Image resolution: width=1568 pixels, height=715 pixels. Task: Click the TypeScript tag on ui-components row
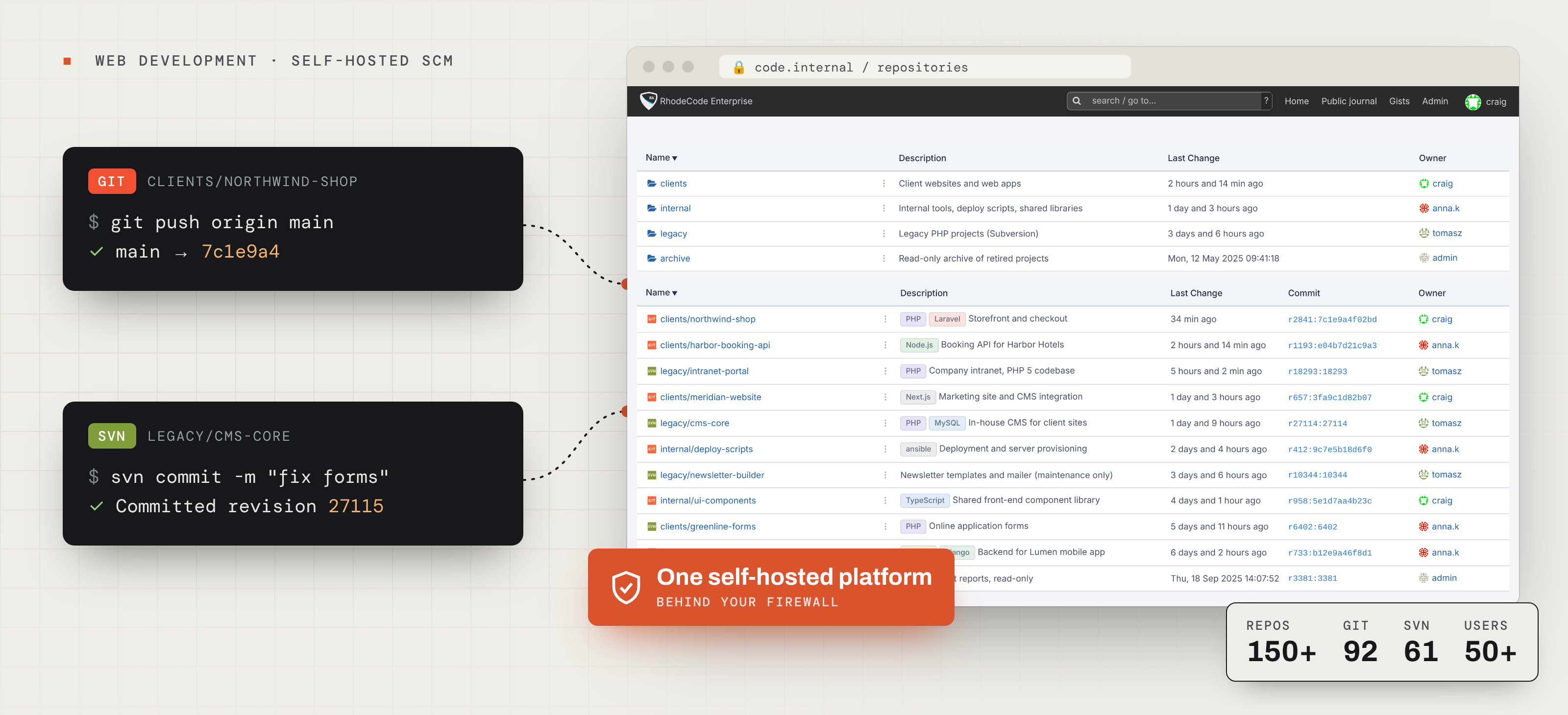coord(925,500)
